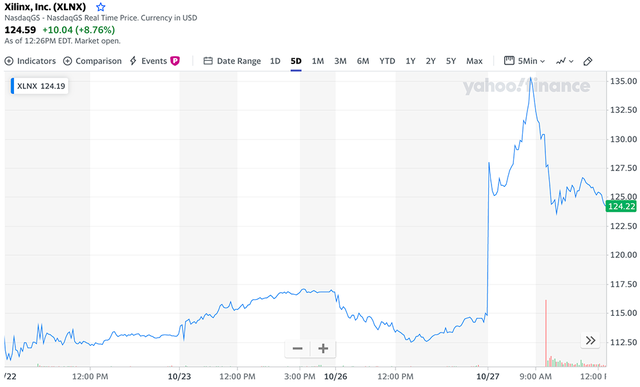The width and height of the screenshot is (640, 387).
Task: Click the tall red volume bar at 10/27 open
Action: tap(546, 333)
